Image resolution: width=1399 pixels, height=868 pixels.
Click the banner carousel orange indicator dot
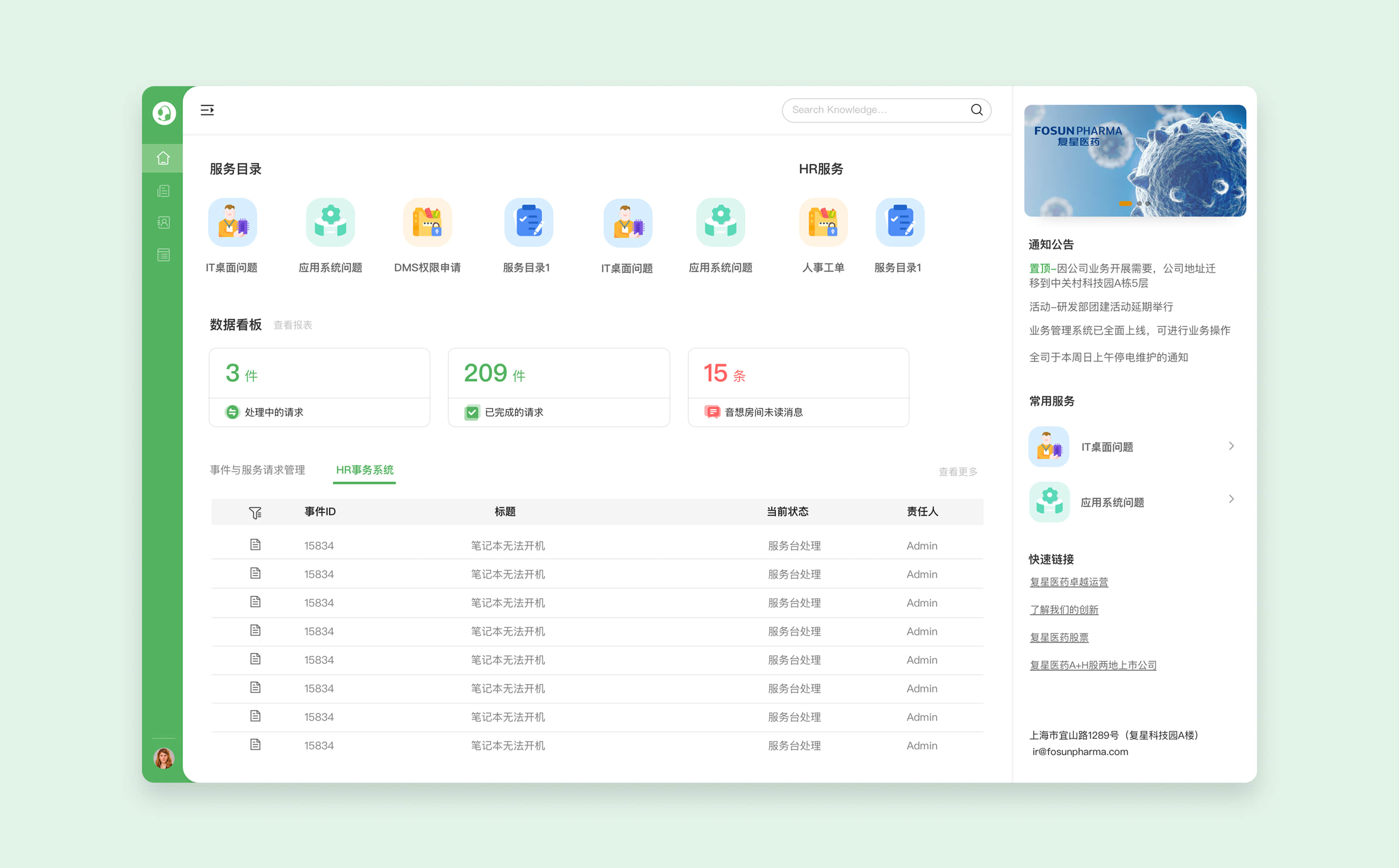click(x=1125, y=204)
